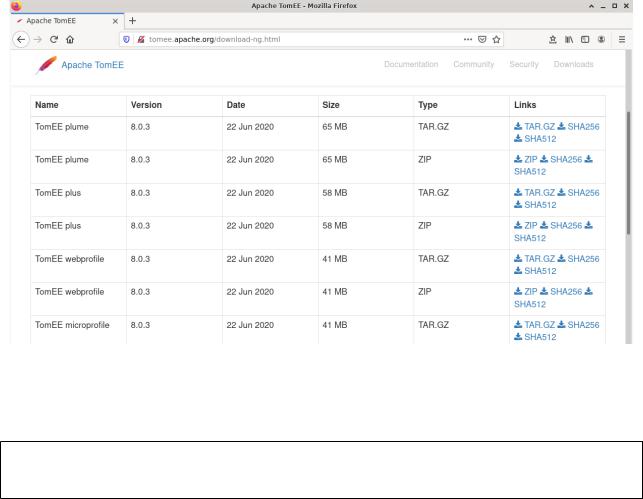
Task: Download TomEE microprofile TAR.GZ file
Action: point(534,325)
